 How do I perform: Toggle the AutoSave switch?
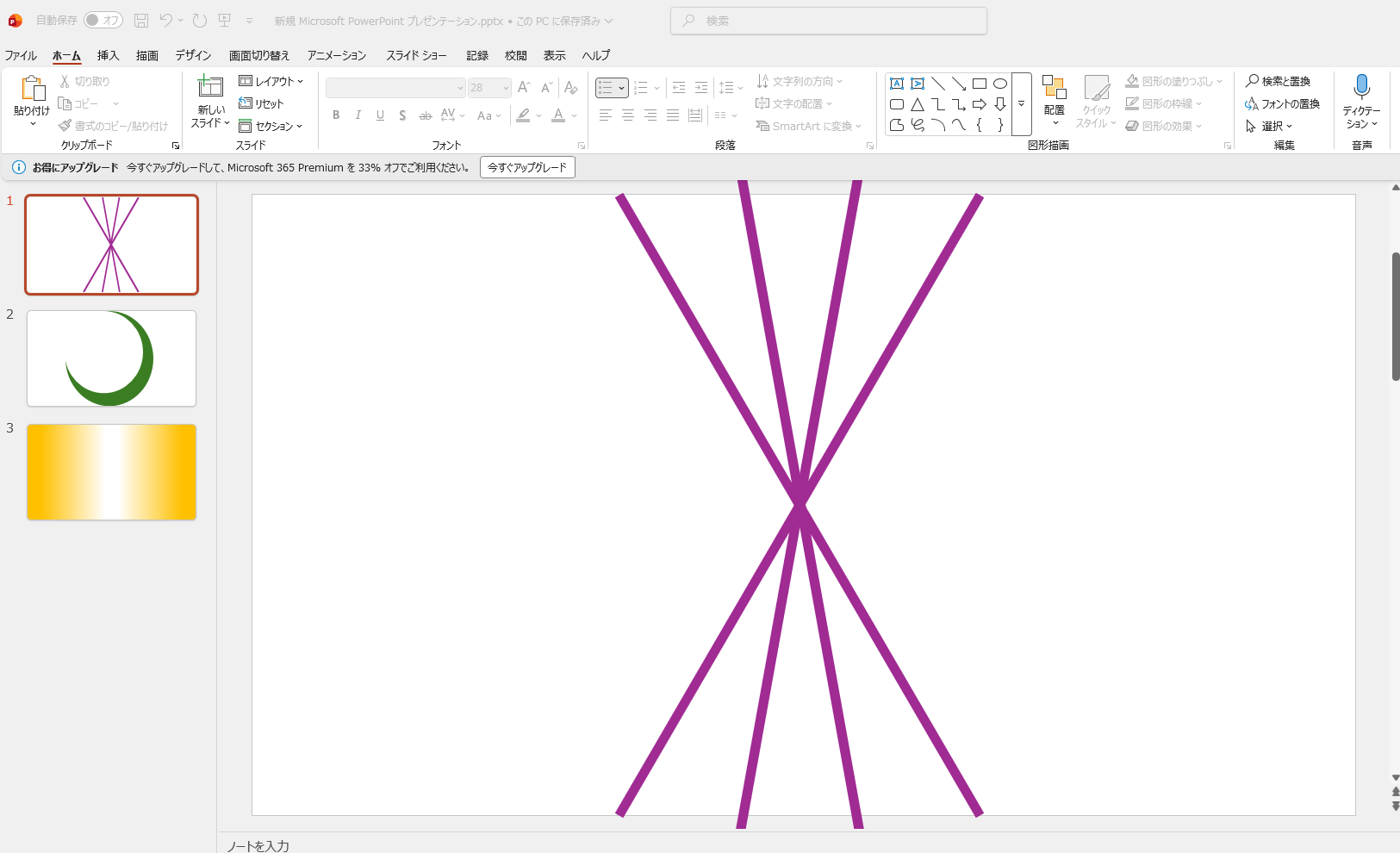[x=103, y=20]
